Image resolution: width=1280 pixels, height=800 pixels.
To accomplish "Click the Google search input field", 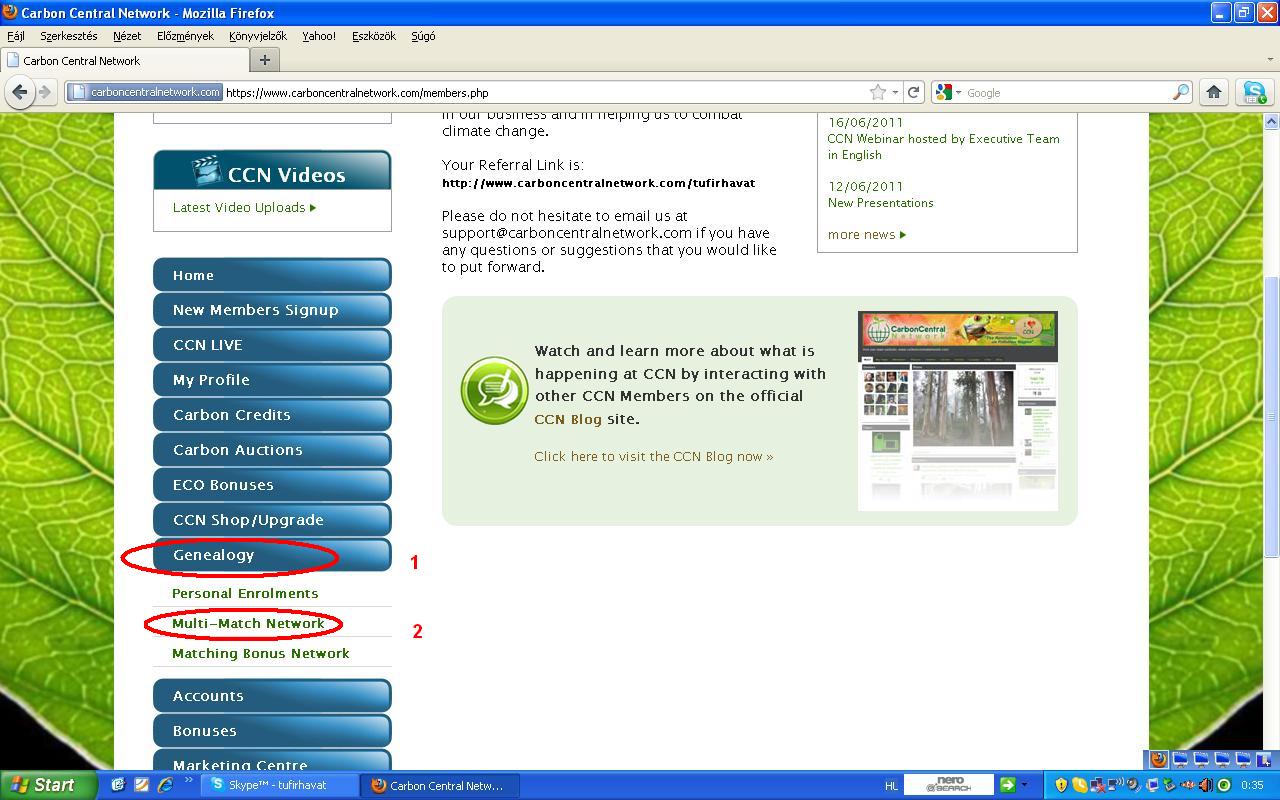I will point(1067,92).
